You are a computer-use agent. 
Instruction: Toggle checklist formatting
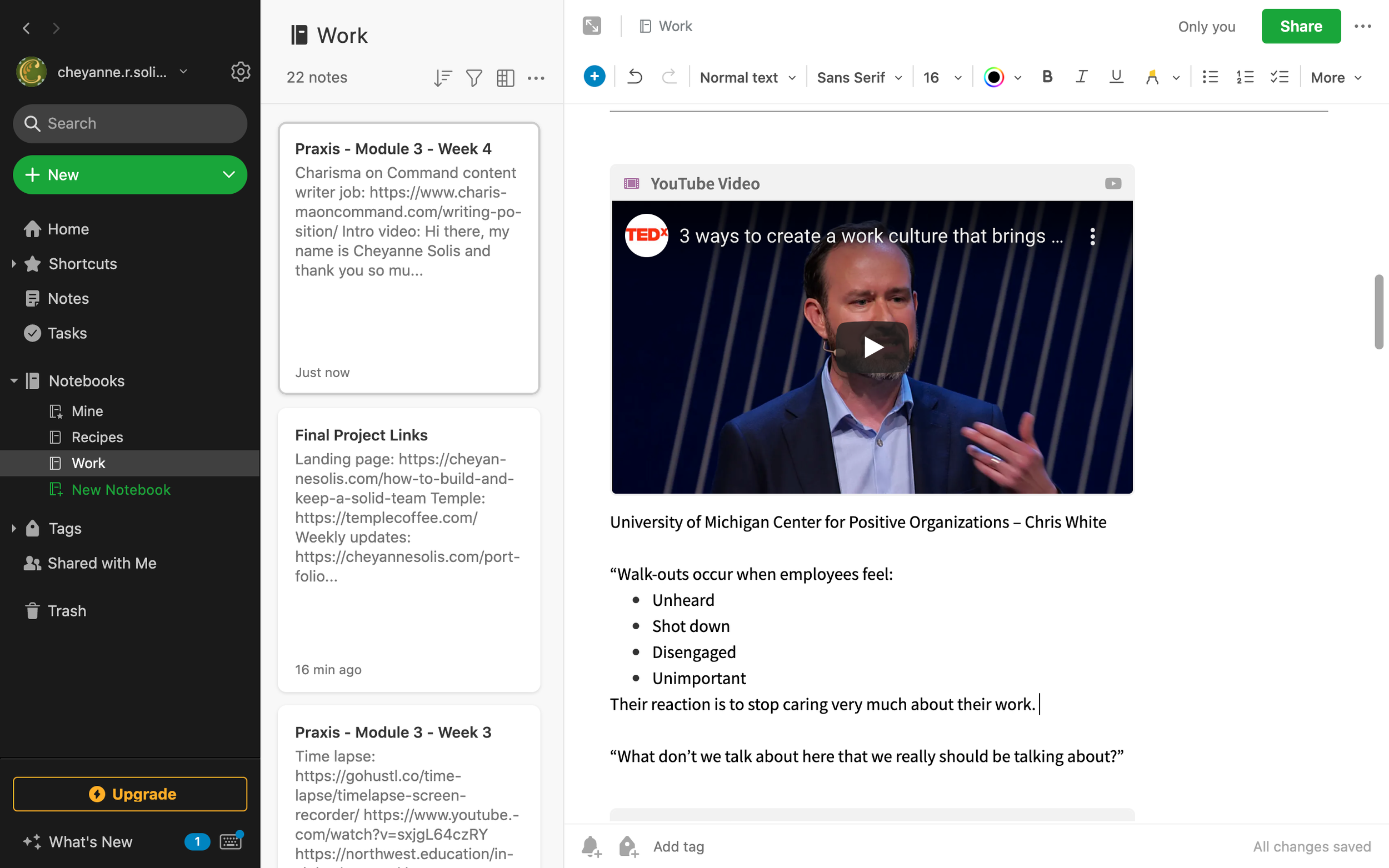(x=1280, y=77)
